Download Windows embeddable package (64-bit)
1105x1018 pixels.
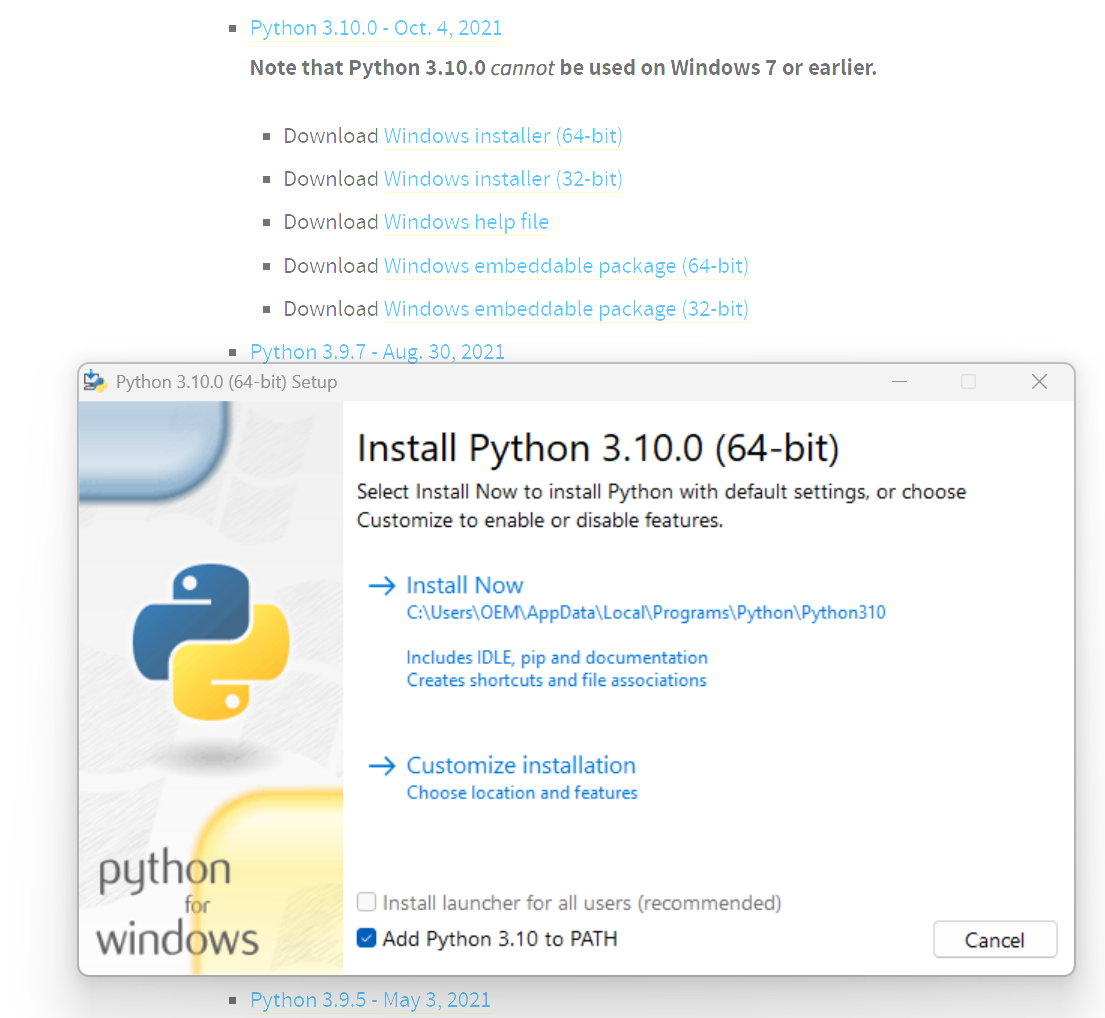tap(566, 266)
